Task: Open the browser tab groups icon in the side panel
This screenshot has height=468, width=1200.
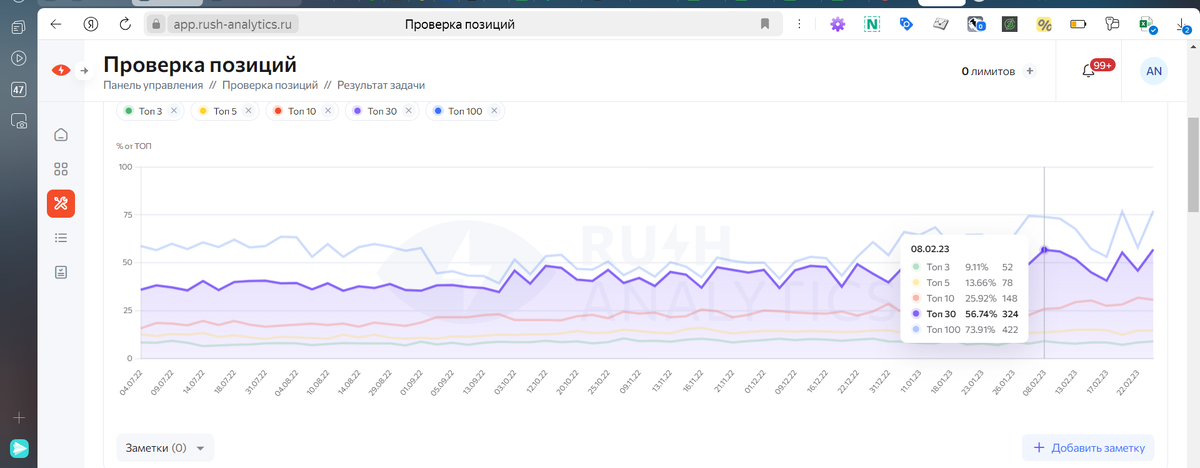Action: coord(18,27)
